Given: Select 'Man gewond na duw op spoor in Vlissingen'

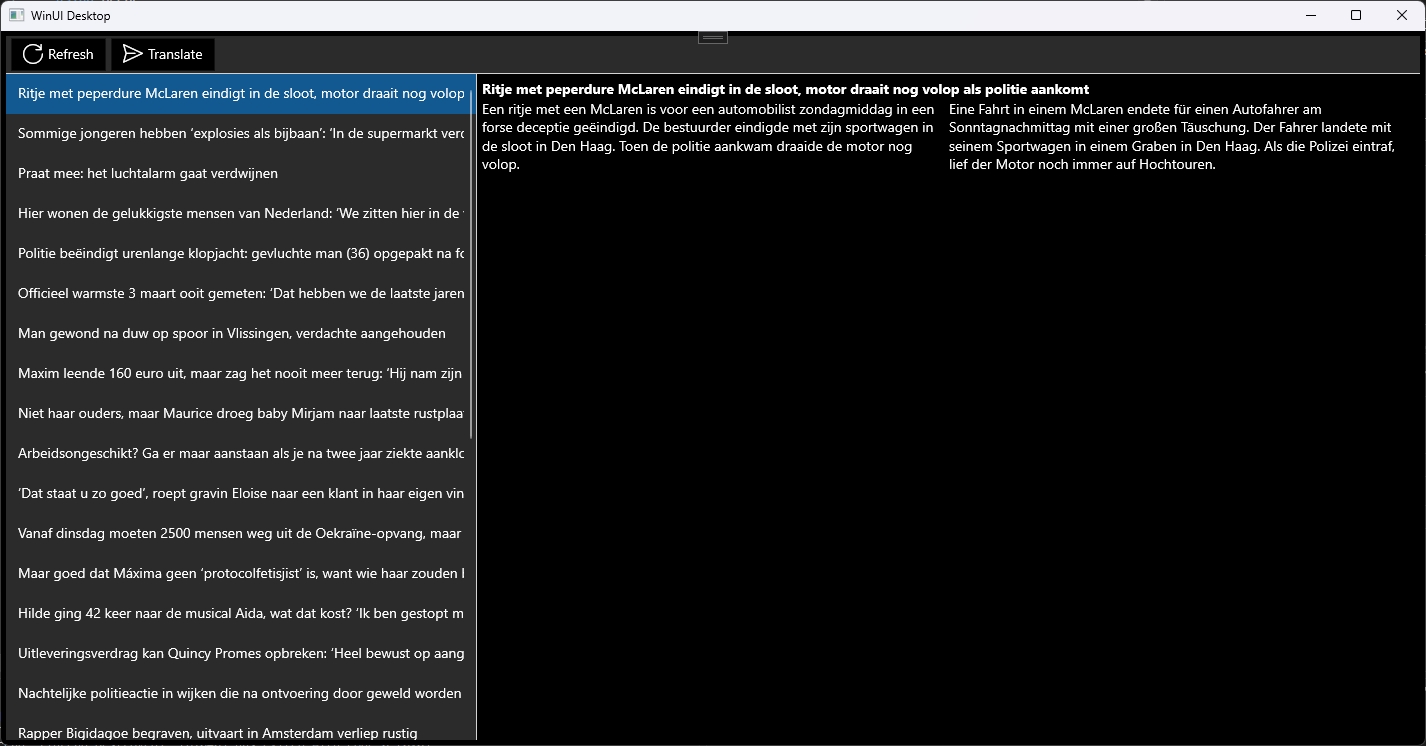Looking at the screenshot, I should [240, 333].
